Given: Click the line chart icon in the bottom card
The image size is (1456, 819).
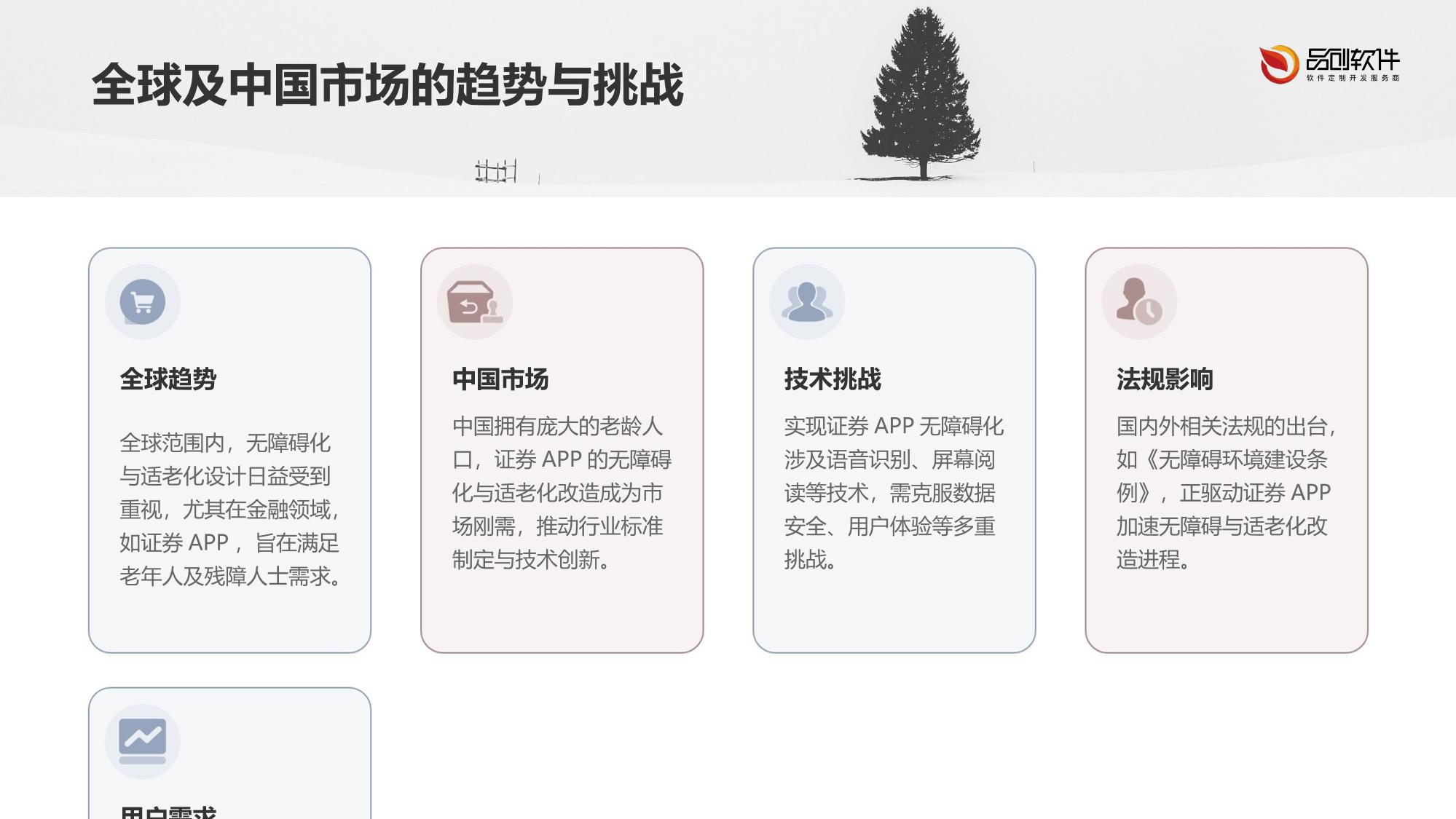Looking at the screenshot, I should point(142,741).
